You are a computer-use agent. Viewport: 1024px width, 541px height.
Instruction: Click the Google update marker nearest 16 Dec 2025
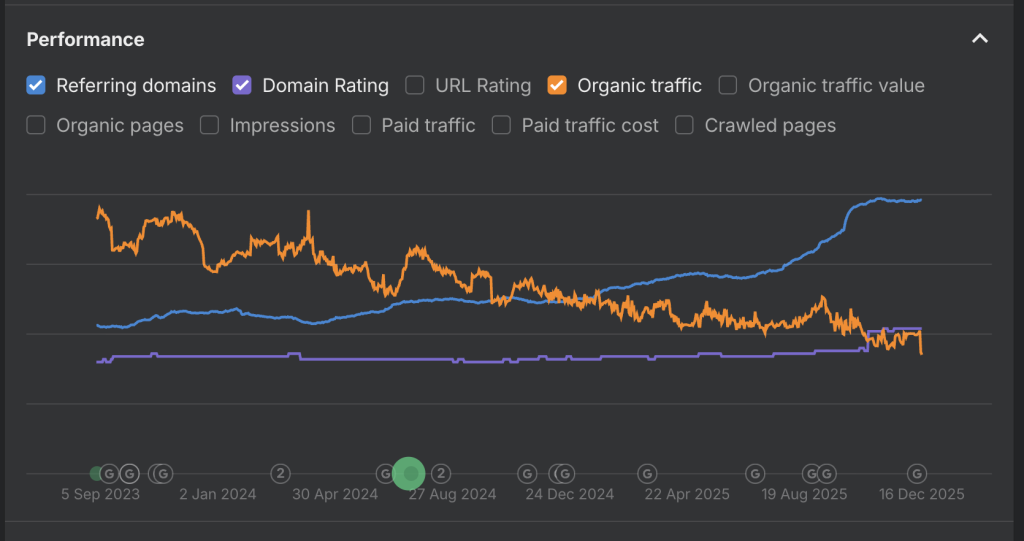[x=917, y=473]
